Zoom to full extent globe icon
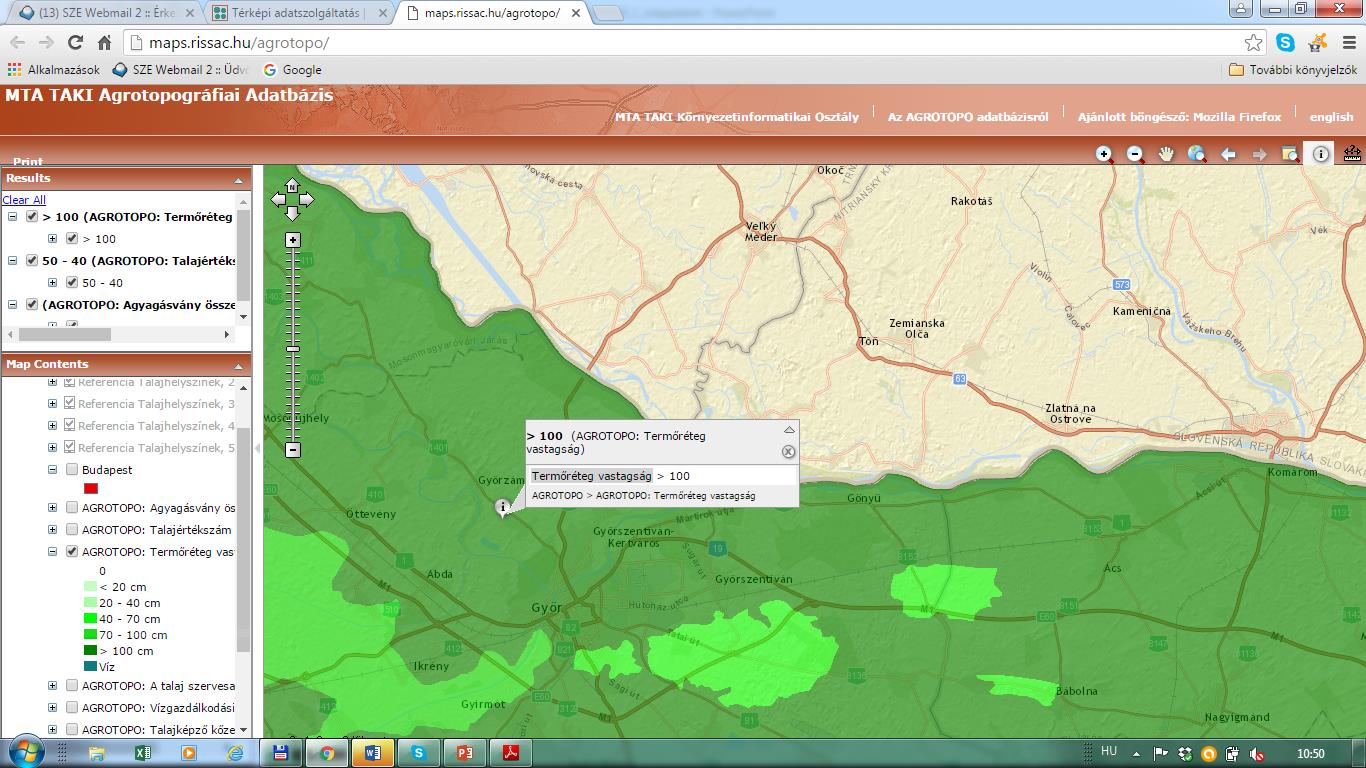Viewport: 1366px width, 768px height. click(1197, 154)
